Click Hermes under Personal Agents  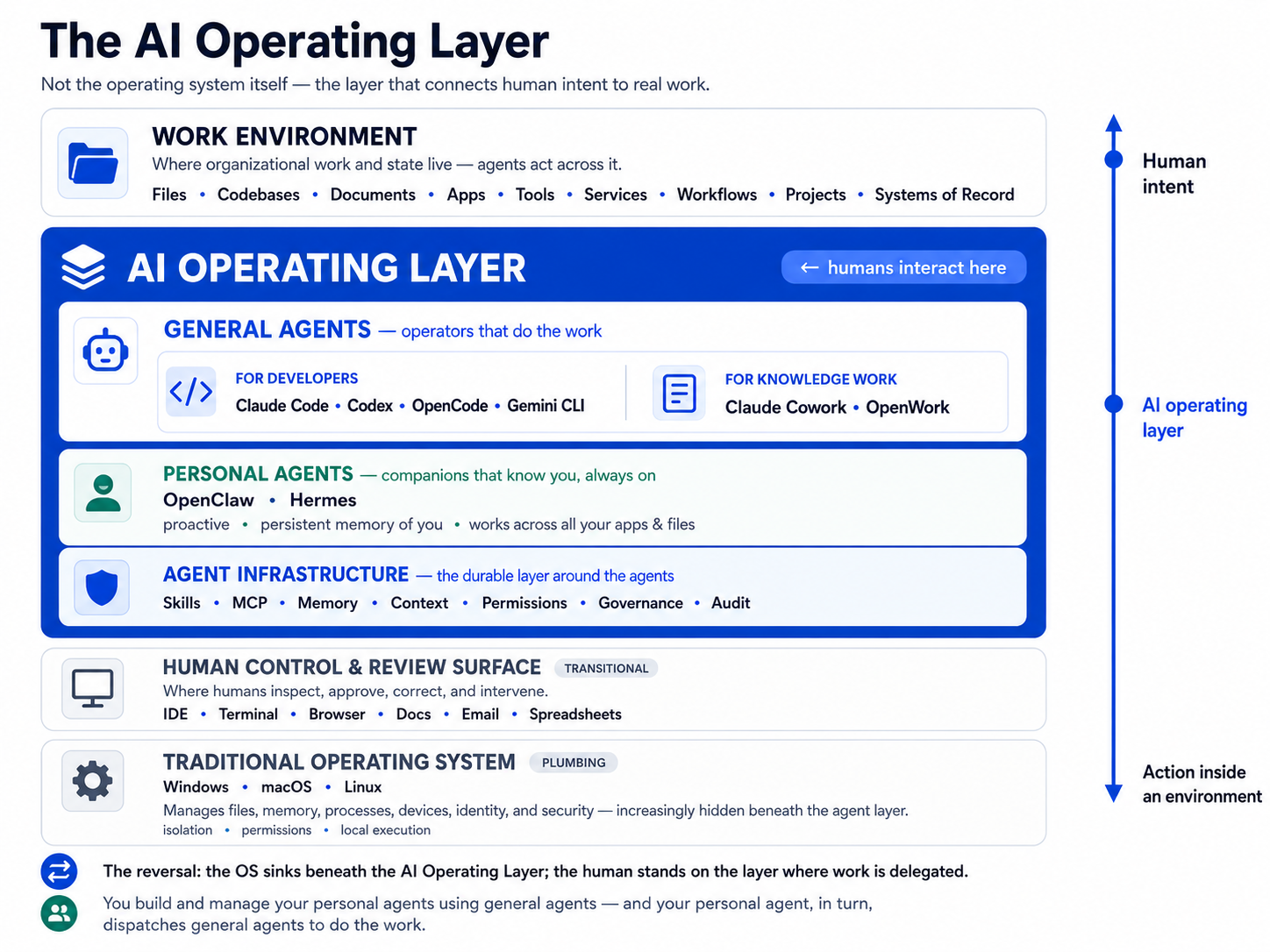(323, 500)
